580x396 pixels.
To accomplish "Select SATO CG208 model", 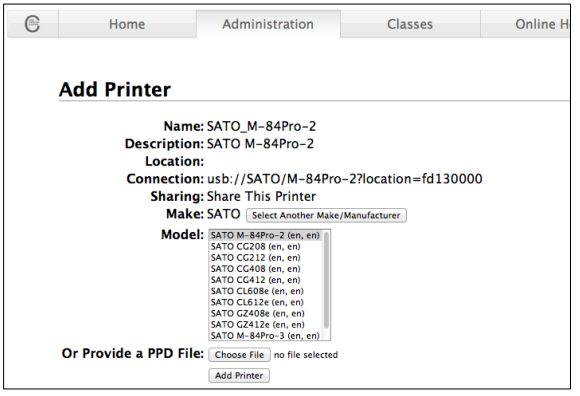I will [x=266, y=247].
